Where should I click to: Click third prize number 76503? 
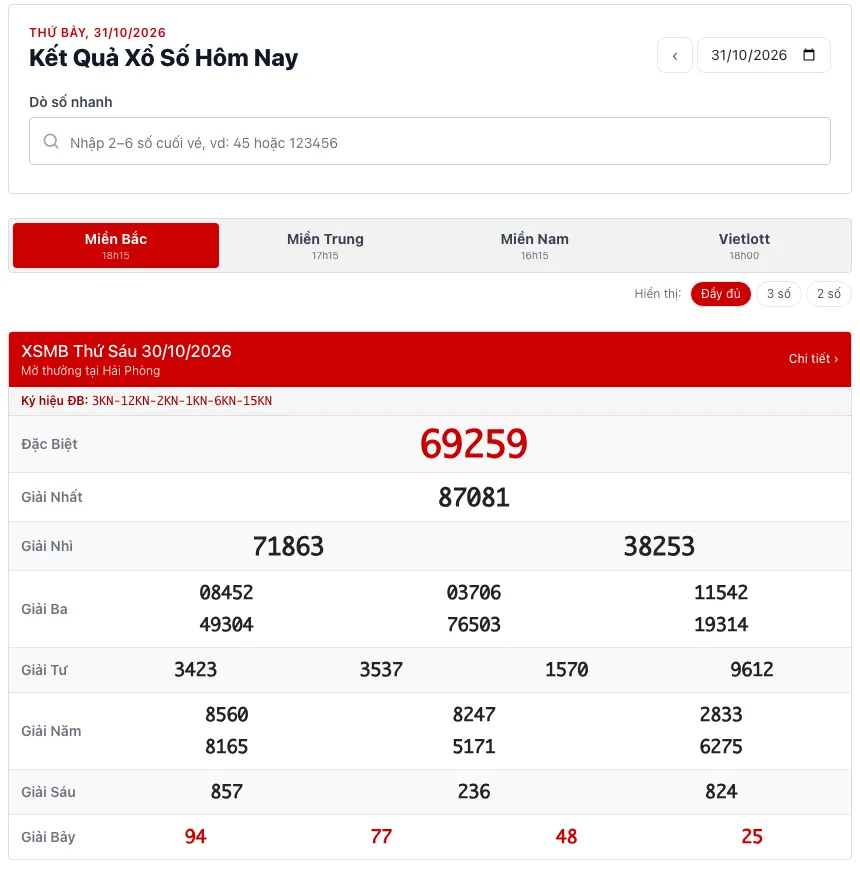point(474,625)
